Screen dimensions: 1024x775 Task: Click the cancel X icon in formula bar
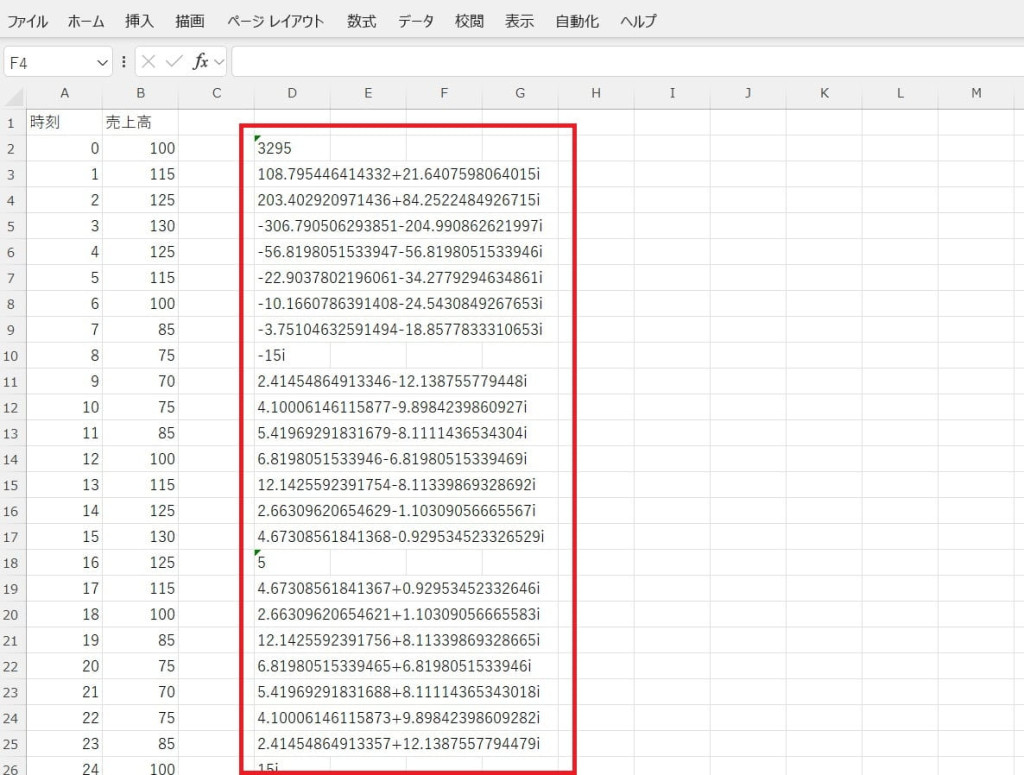[149, 62]
